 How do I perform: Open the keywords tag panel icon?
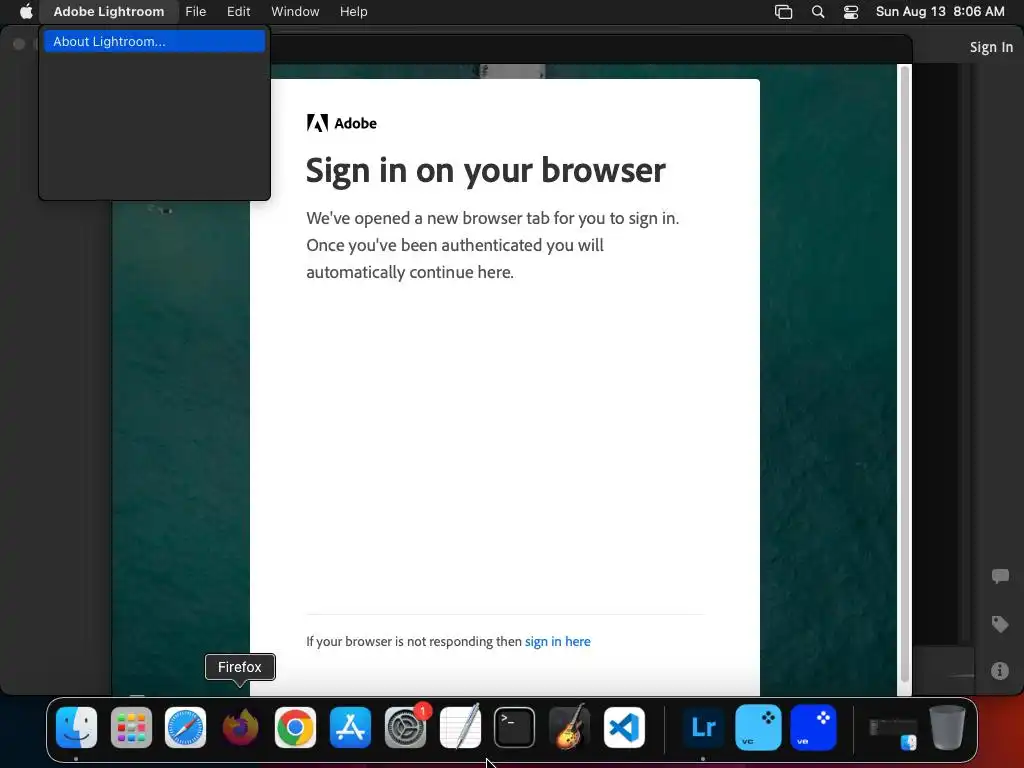click(1000, 624)
